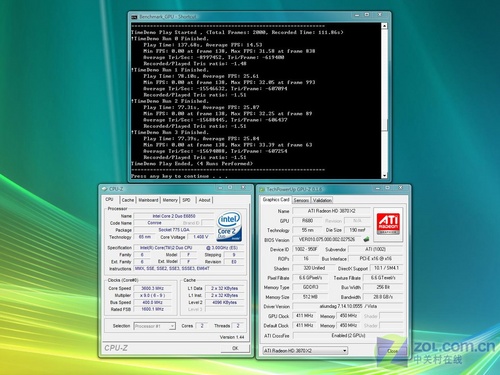
Task: Click the Threads count field in CPU-Z
Action: [238, 326]
